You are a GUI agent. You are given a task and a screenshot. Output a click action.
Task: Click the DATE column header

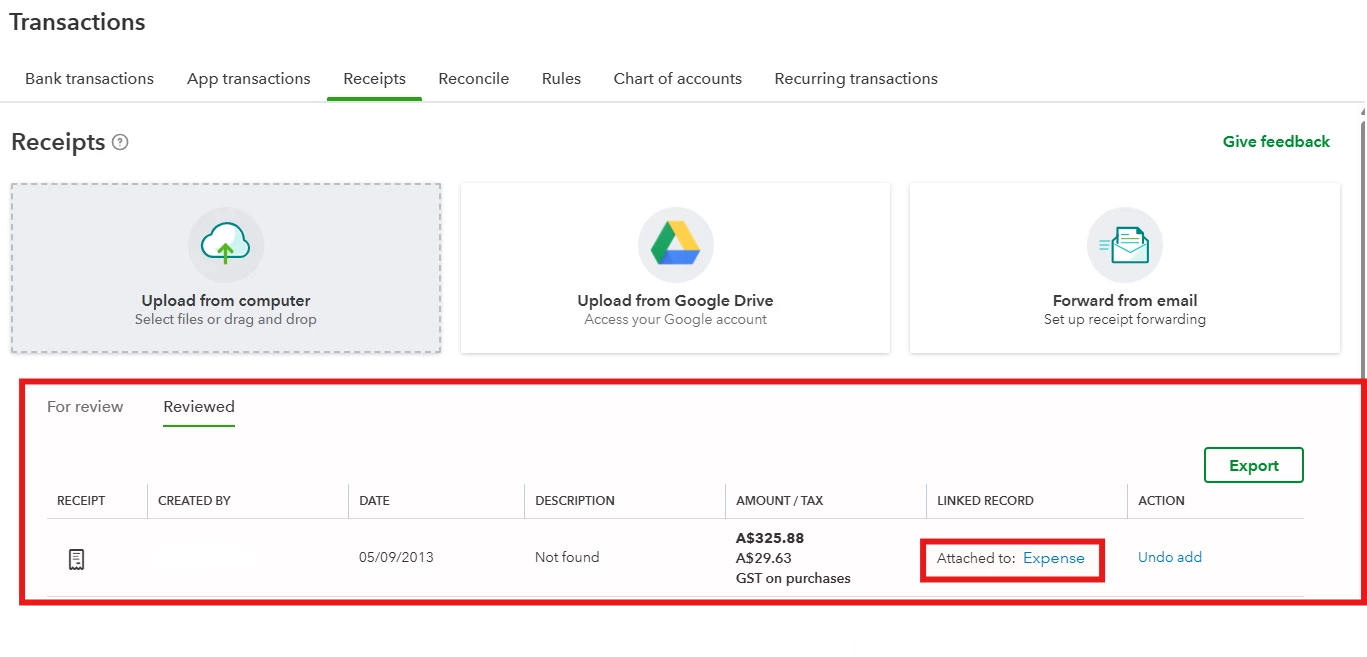coord(374,501)
